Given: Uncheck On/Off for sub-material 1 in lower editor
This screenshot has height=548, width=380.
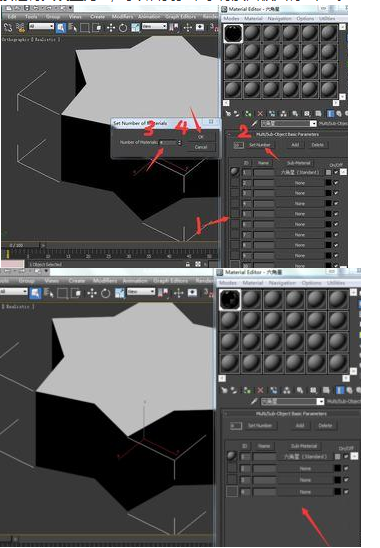Looking at the screenshot, I should point(346,456).
